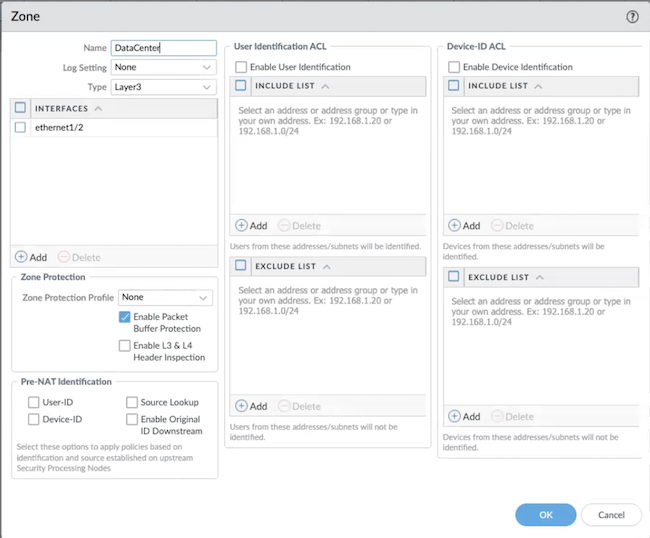Check the Source Lookup option

[132, 402]
